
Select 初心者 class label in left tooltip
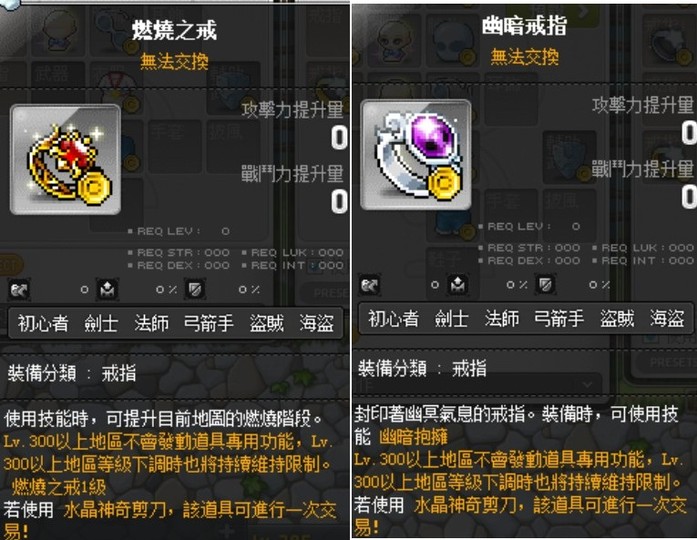click(x=43, y=323)
